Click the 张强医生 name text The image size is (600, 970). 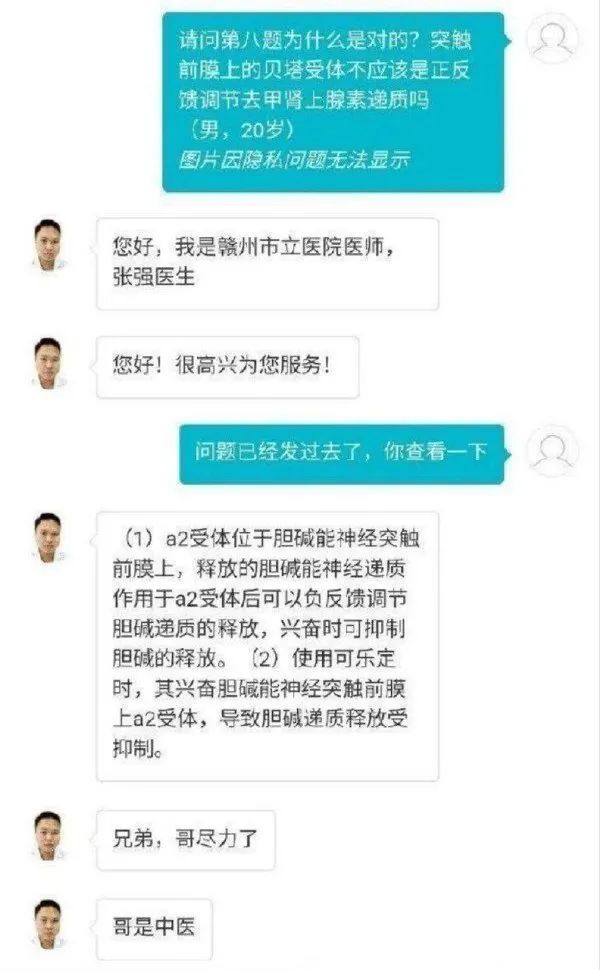pyautogui.click(x=153, y=277)
